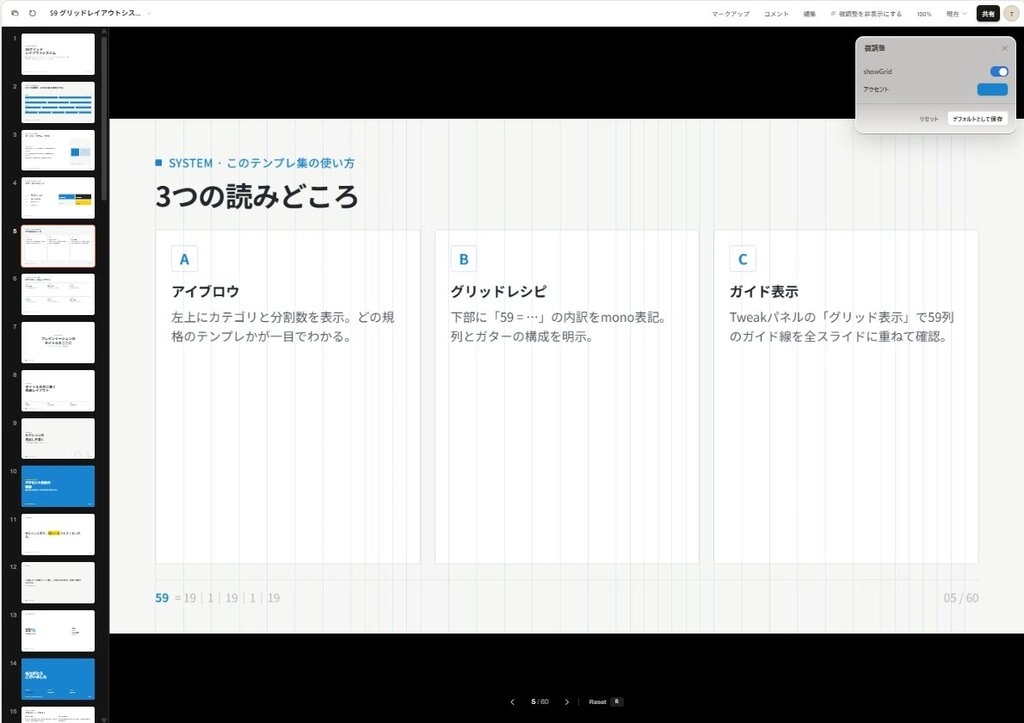Open the コメント menu
The image size is (1024, 723).
776,14
